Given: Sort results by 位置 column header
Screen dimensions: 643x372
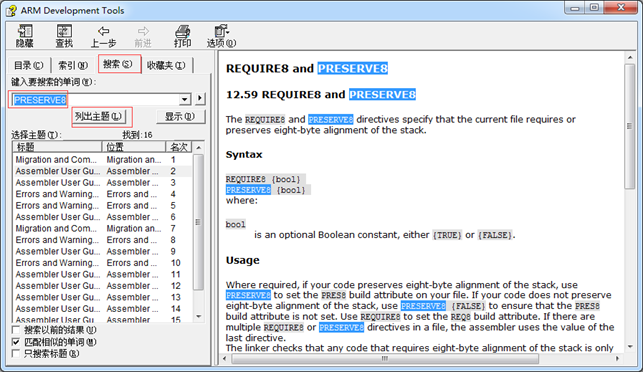Looking at the screenshot, I should coord(134,147).
